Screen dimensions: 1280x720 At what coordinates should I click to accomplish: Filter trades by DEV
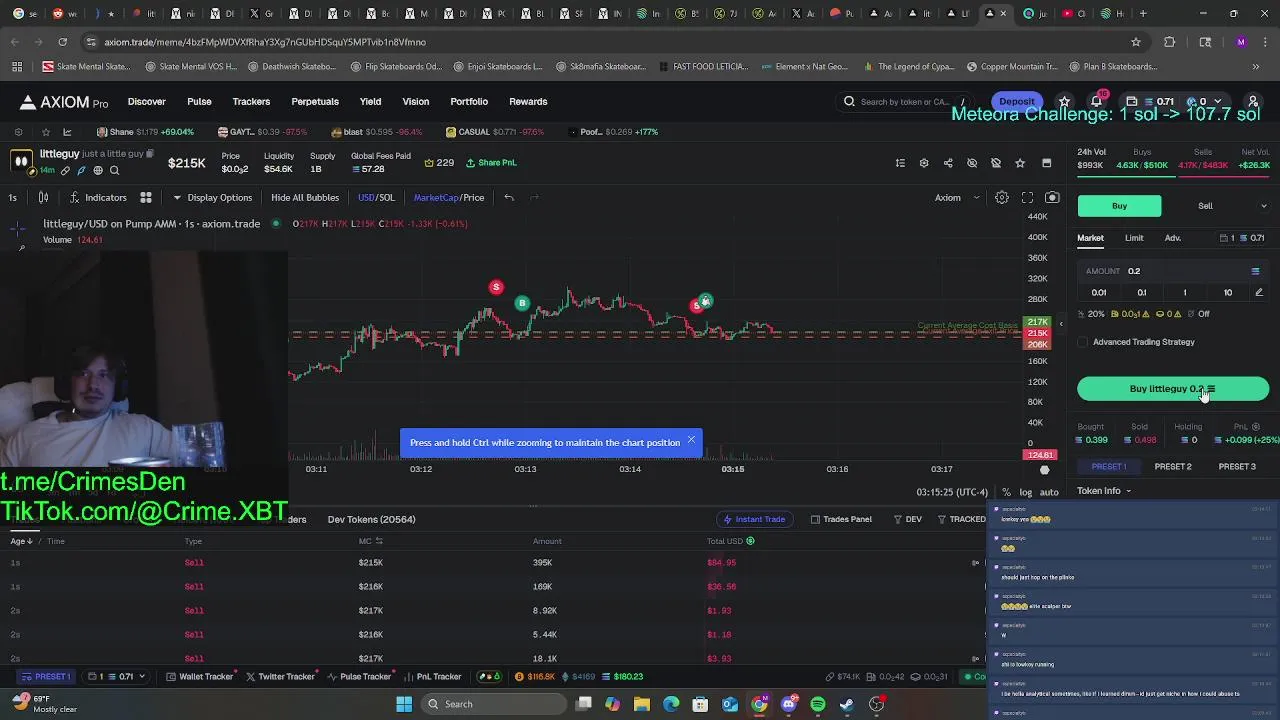[908, 519]
